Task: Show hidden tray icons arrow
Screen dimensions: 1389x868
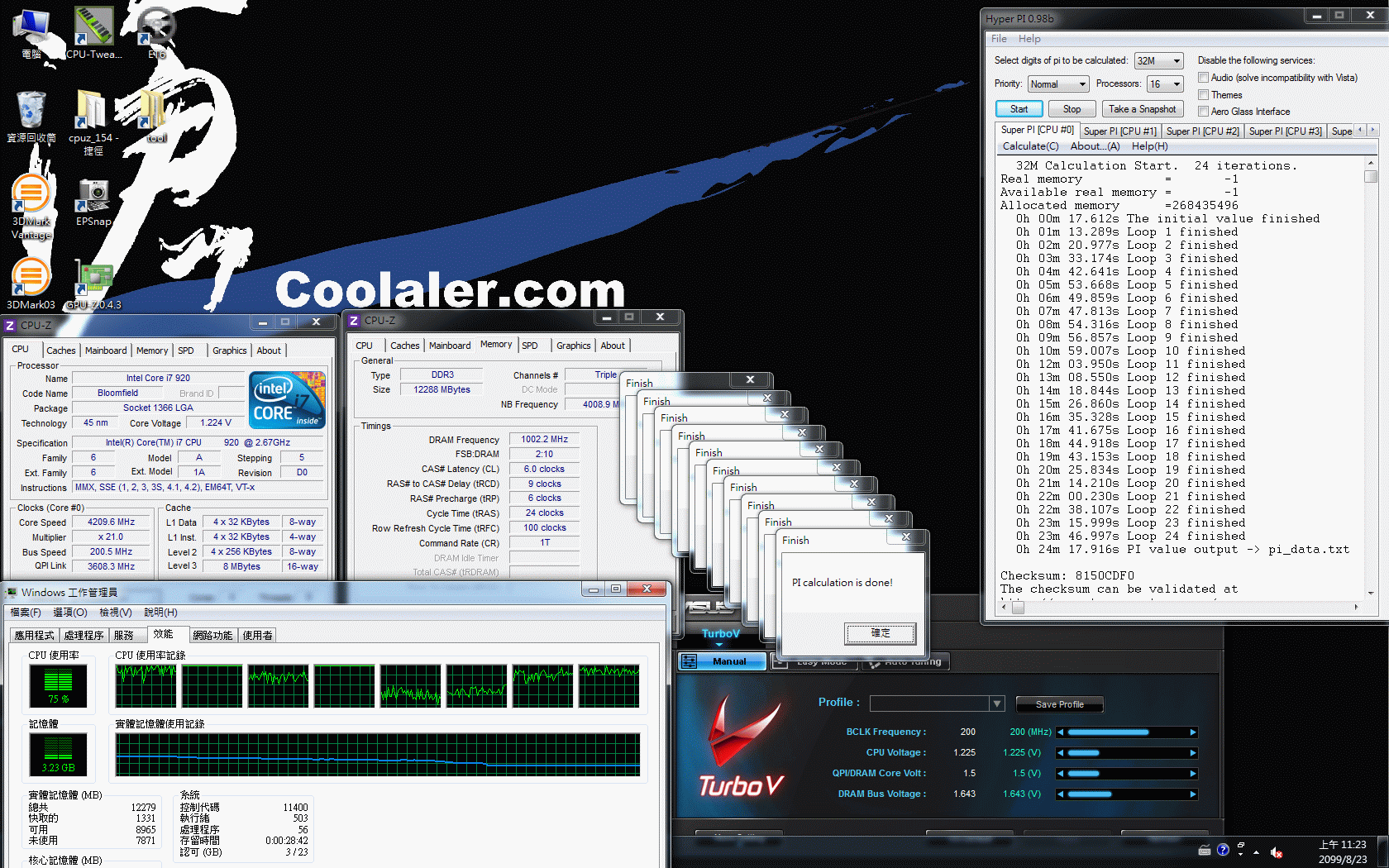Action: (x=1257, y=851)
